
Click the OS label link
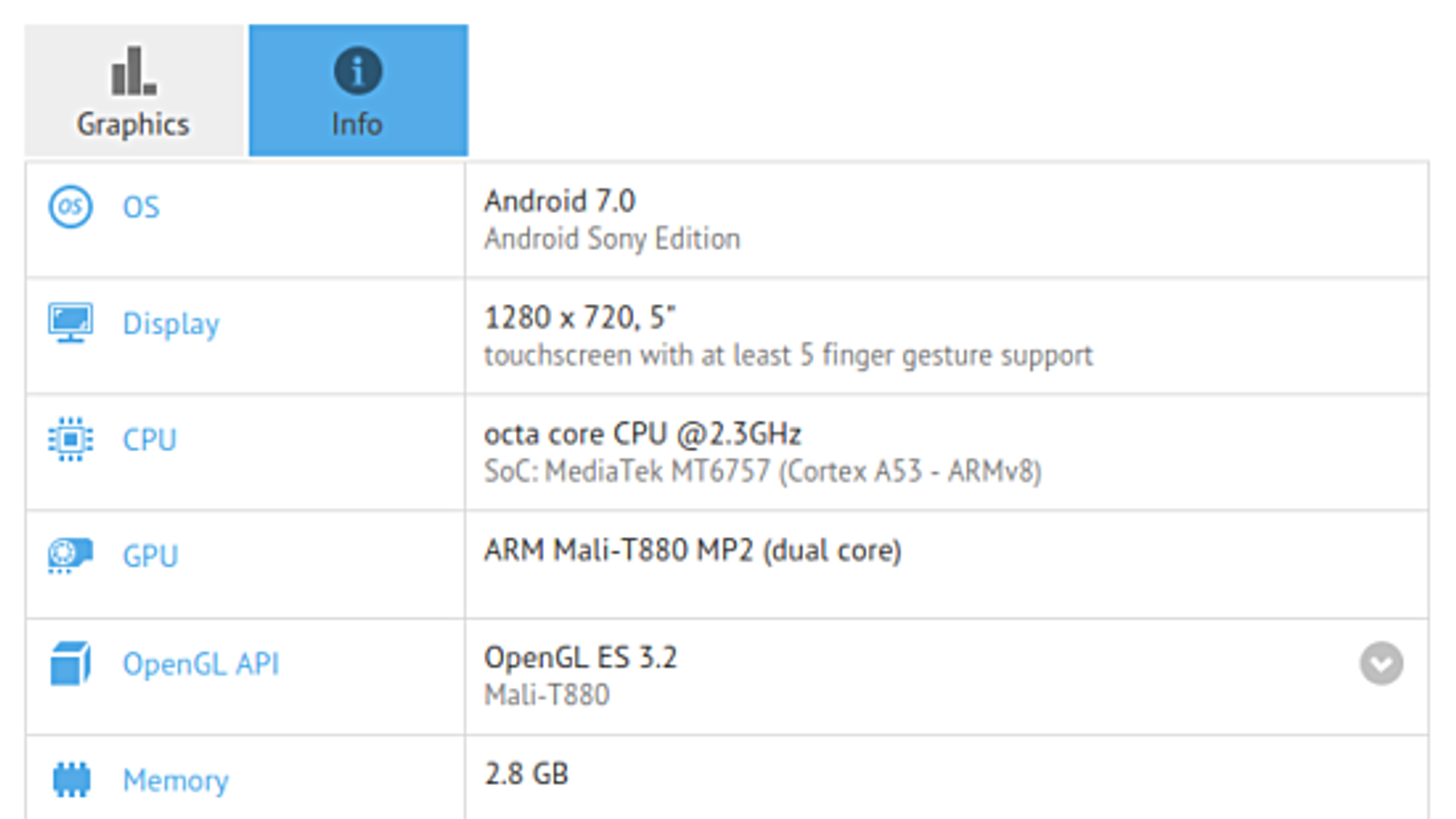point(141,207)
